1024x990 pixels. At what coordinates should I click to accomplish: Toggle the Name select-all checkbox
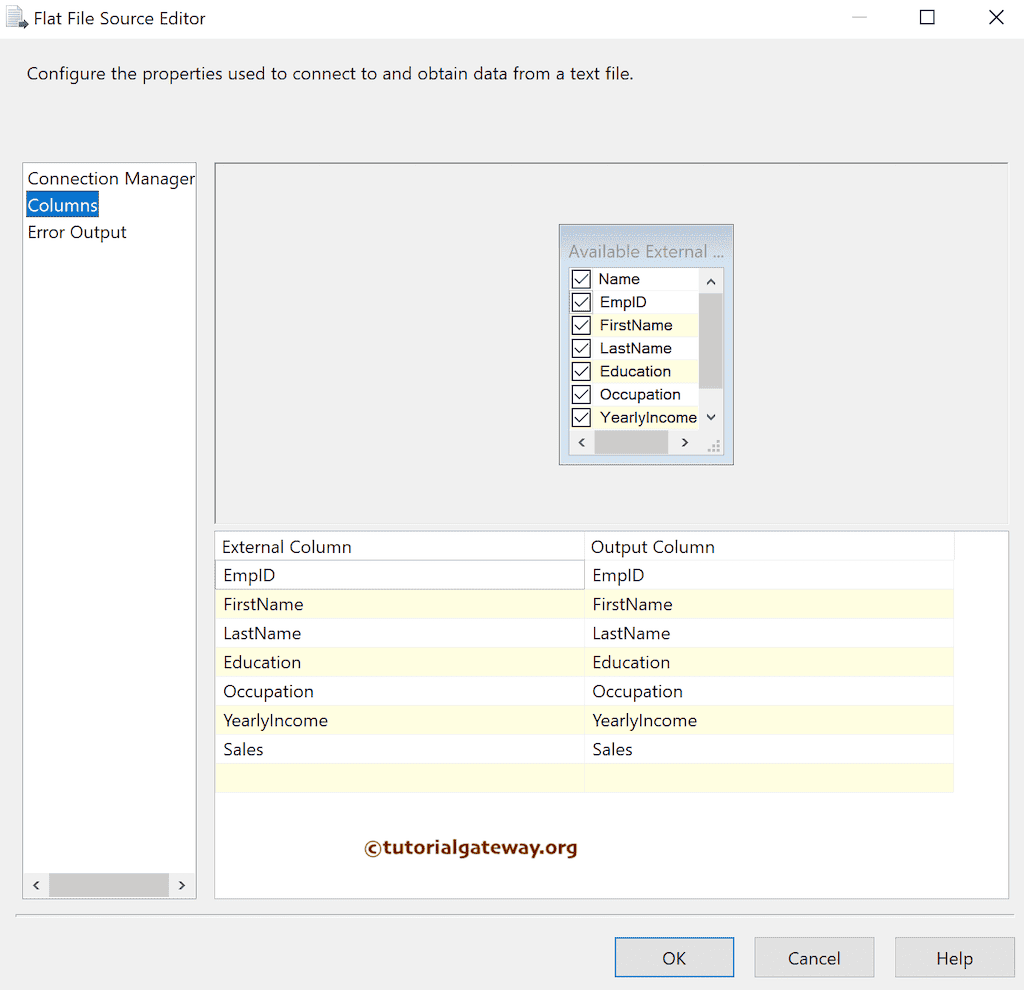point(581,279)
